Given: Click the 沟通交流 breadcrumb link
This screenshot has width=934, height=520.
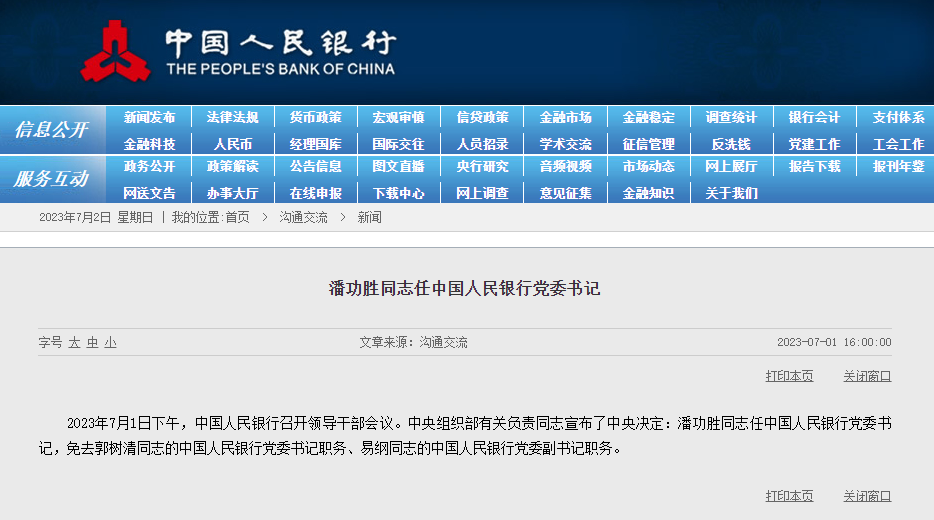Looking at the screenshot, I should pos(303,217).
